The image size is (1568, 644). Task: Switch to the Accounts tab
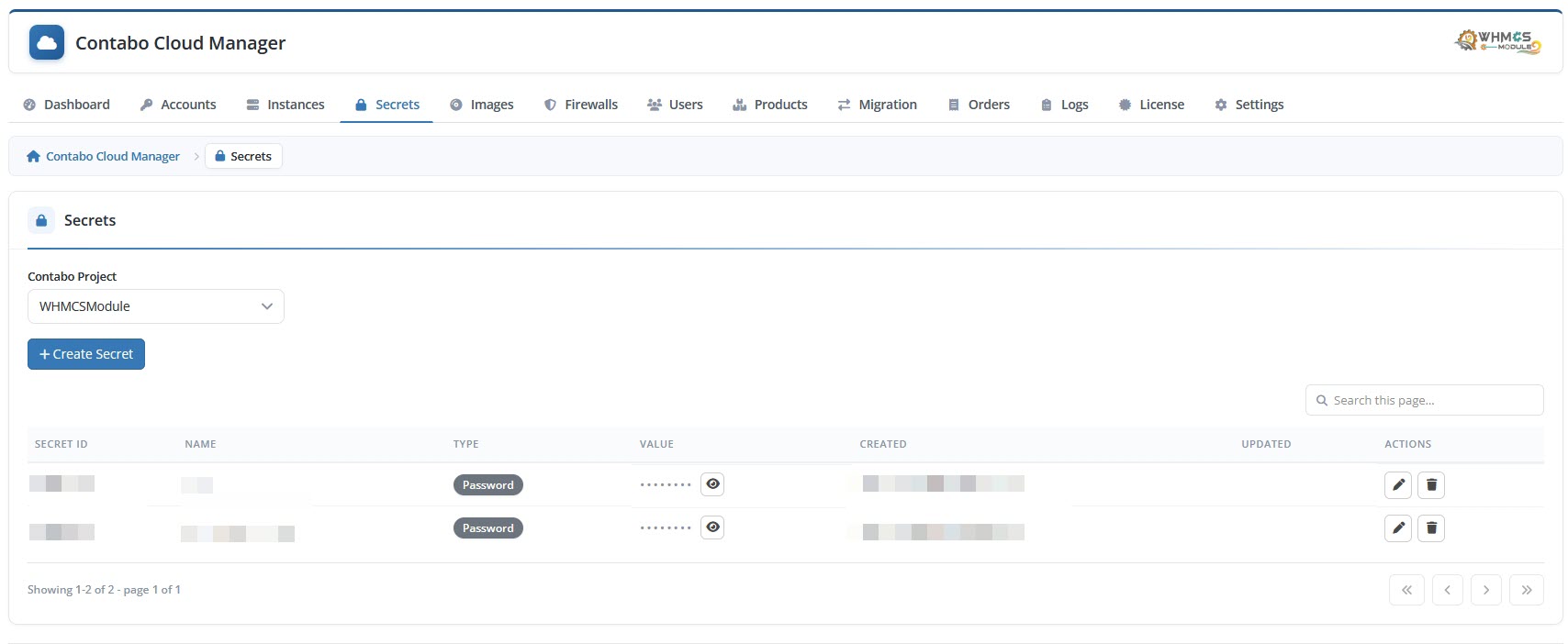coord(178,105)
